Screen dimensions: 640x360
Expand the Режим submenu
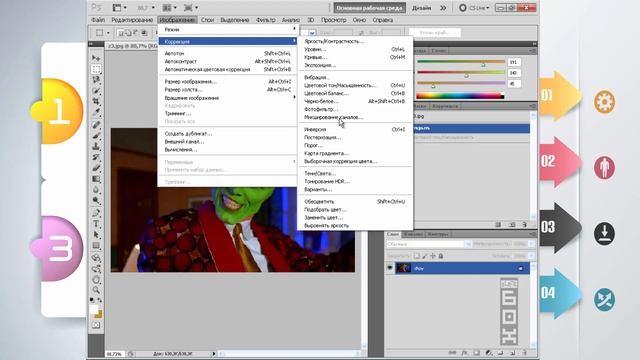(x=229, y=29)
